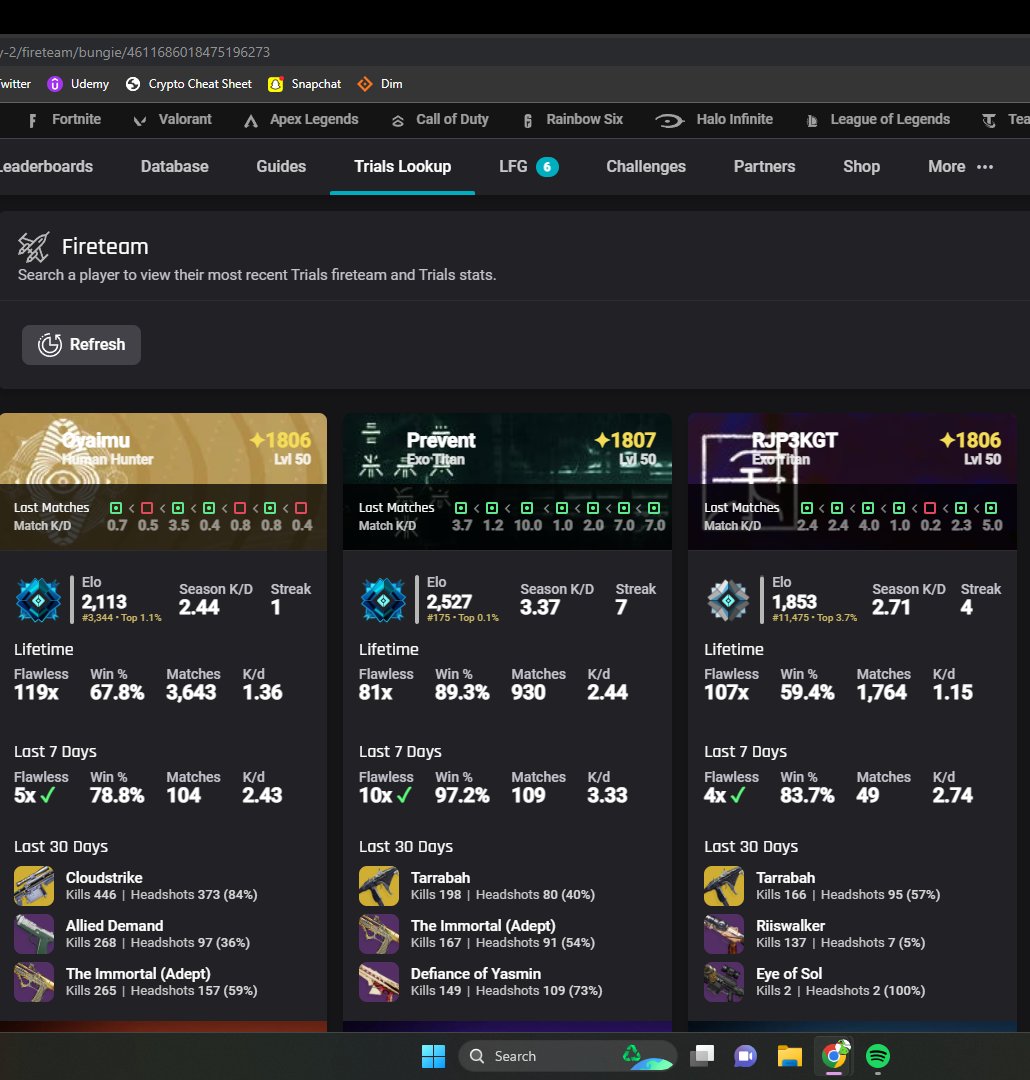This screenshot has width=1030, height=1080.
Task: Click Prevent's Season K/D 3.37 value
Action: click(x=539, y=608)
